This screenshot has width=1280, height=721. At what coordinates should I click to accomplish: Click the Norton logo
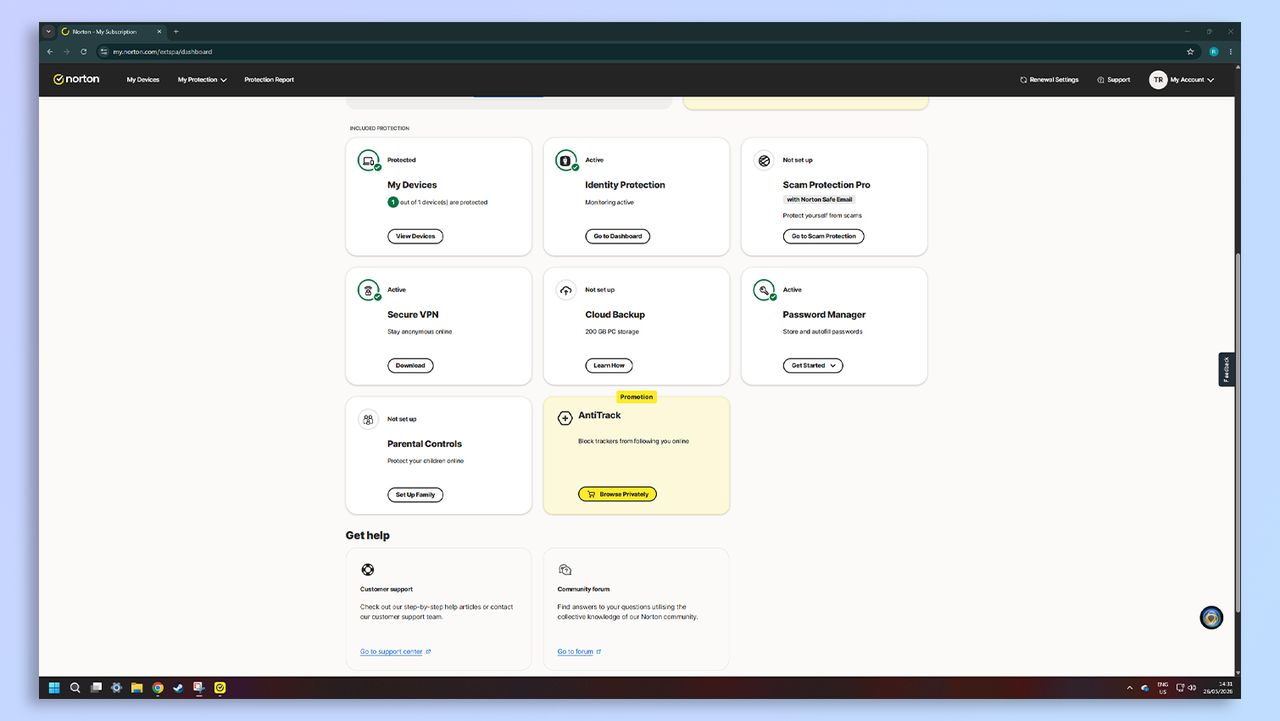[76, 79]
